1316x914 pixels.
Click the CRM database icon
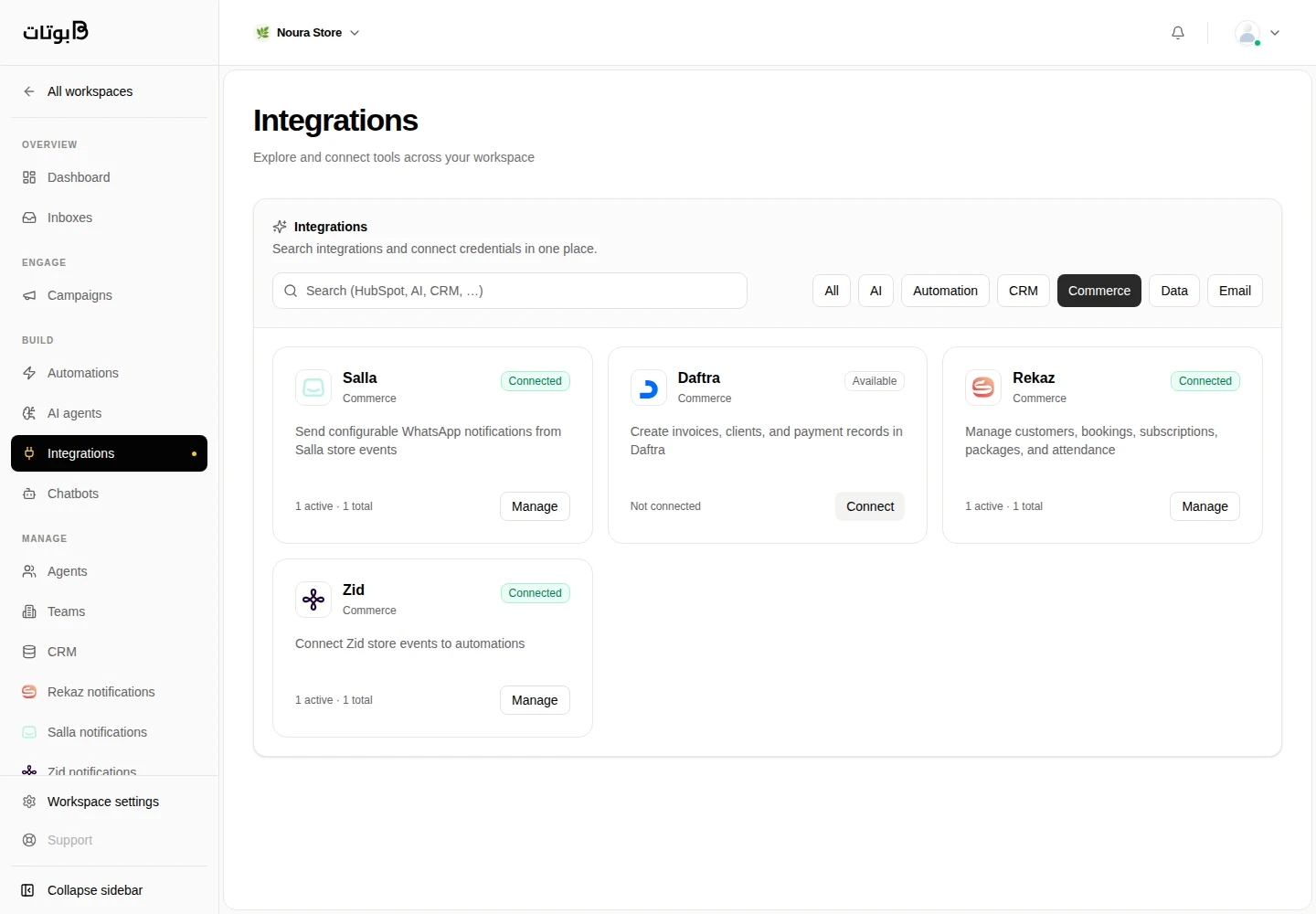tap(29, 652)
